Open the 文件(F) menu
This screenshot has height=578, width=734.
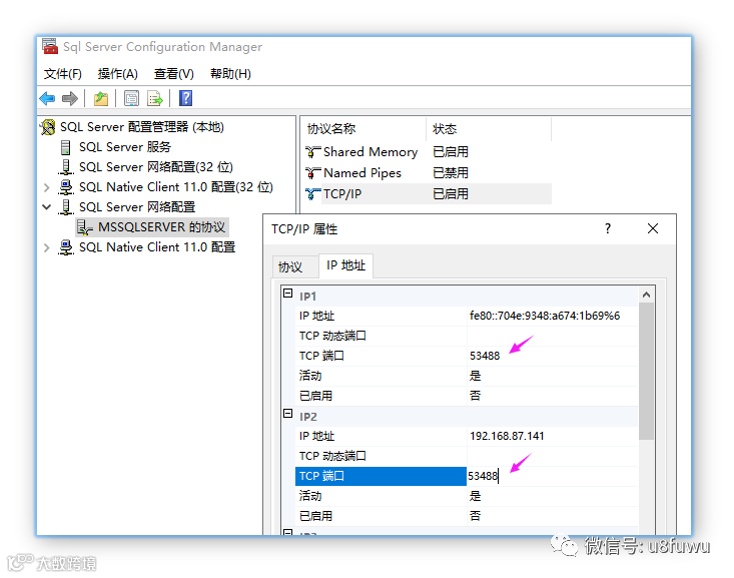[x=63, y=73]
